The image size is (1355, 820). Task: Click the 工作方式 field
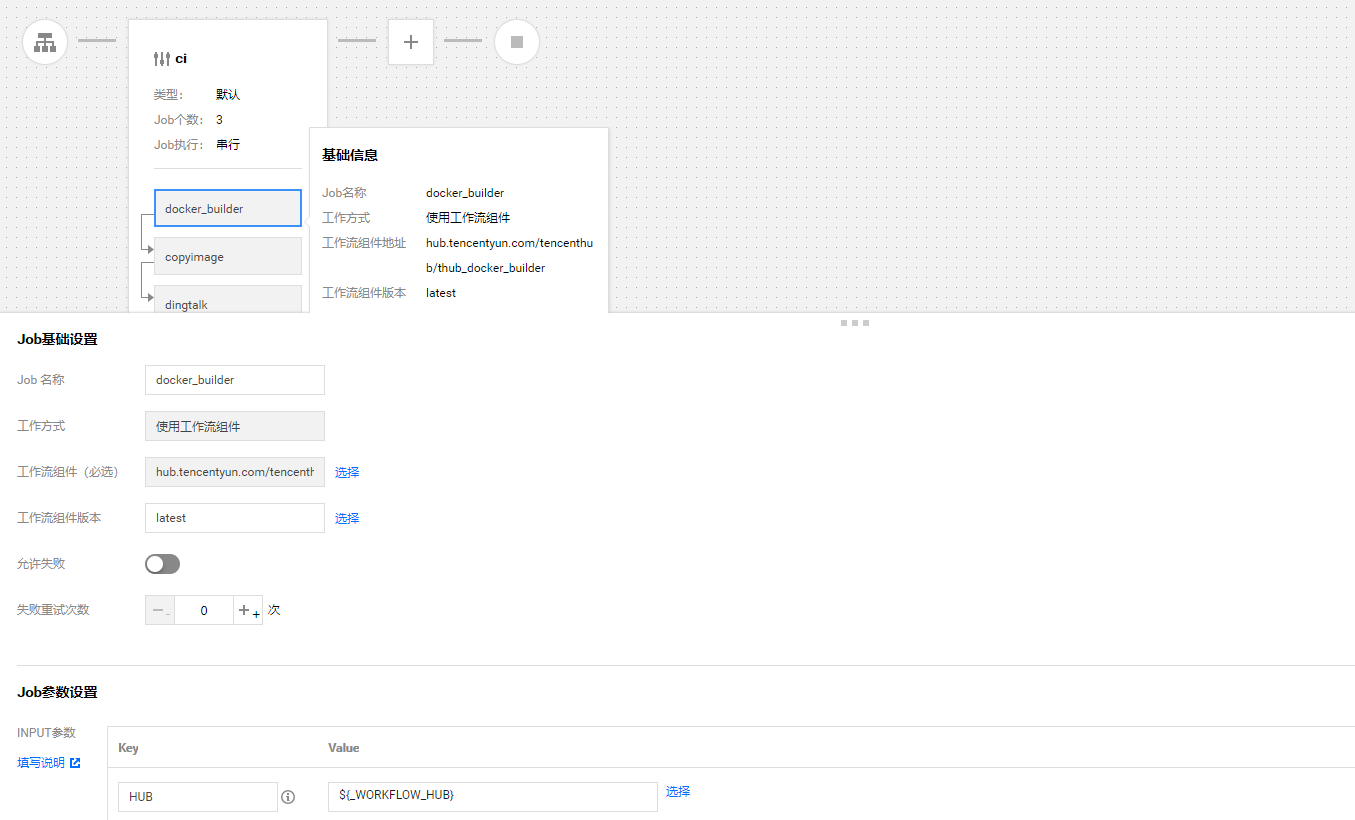[x=235, y=426]
